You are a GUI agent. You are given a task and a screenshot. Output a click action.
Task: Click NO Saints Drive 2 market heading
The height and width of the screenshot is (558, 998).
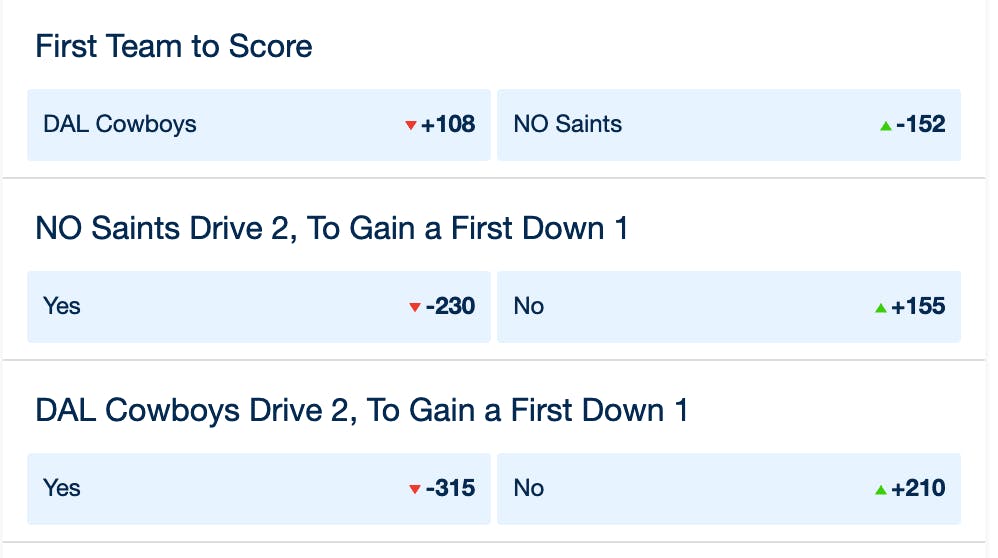(x=332, y=228)
